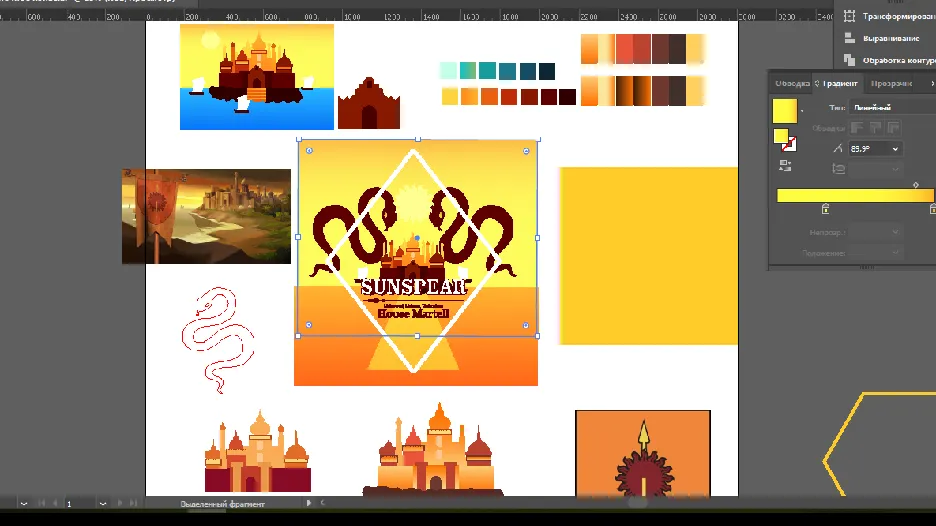Click the gradient midpoint diamond marker
The image size is (936, 526).
click(x=916, y=185)
